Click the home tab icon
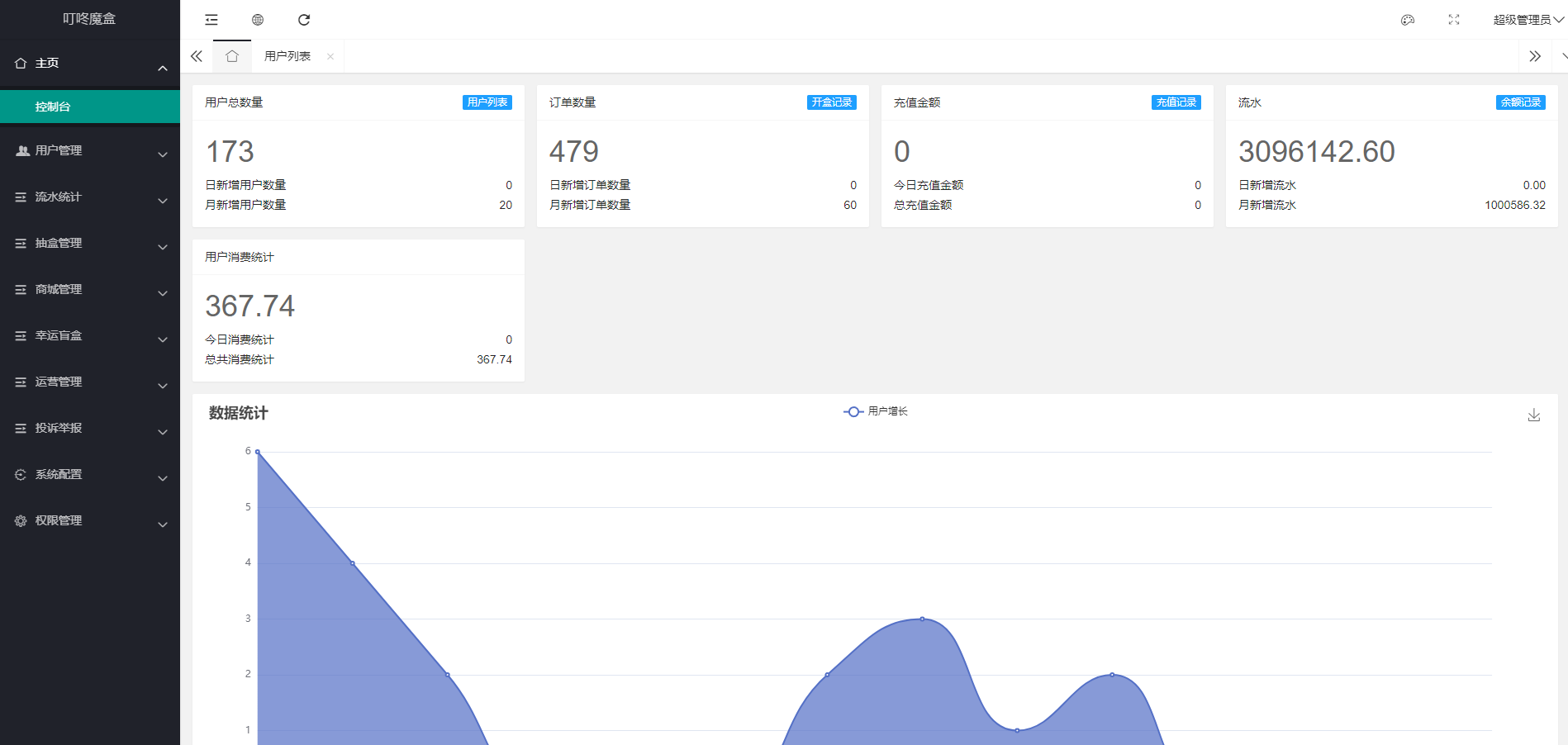1568x745 pixels. click(232, 56)
